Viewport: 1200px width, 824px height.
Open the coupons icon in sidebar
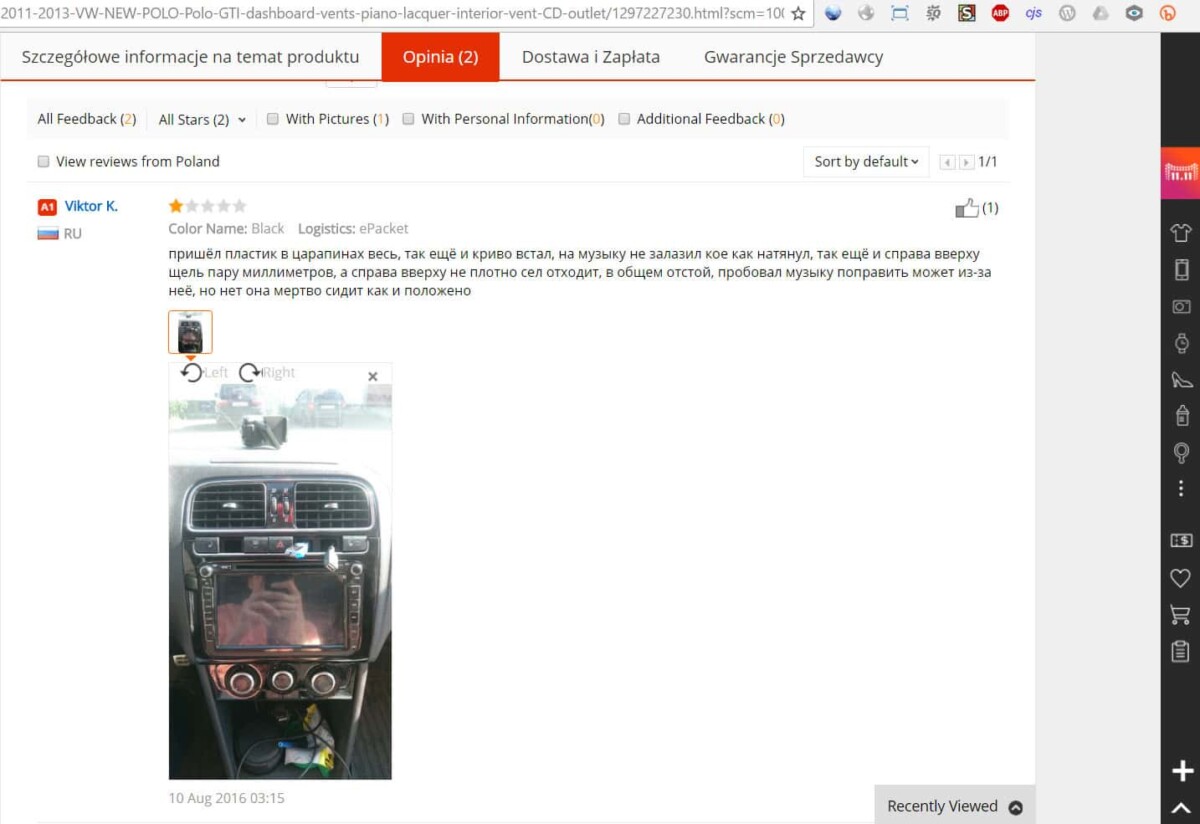[1181, 540]
